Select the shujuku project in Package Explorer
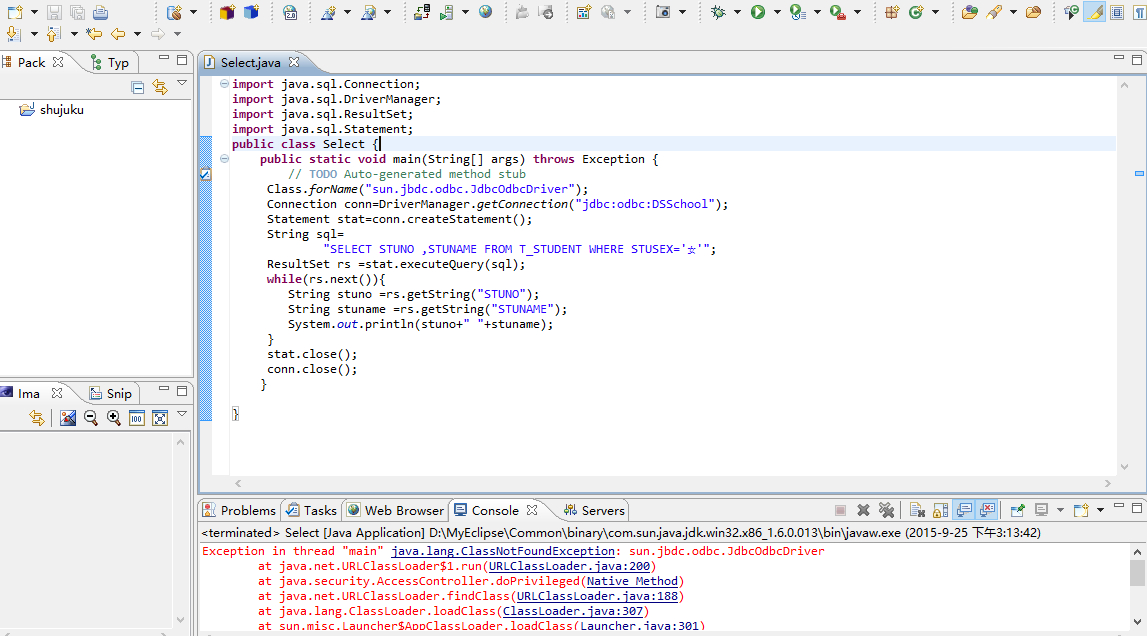The image size is (1147, 636). coord(61,110)
